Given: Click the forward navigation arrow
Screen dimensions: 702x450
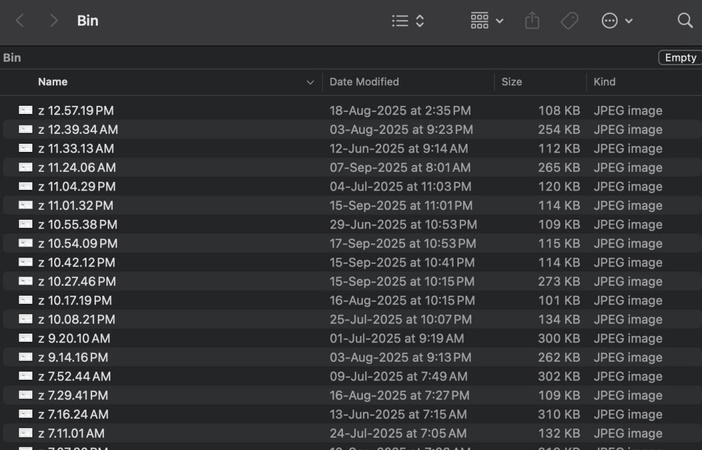Looking at the screenshot, I should click(x=54, y=21).
